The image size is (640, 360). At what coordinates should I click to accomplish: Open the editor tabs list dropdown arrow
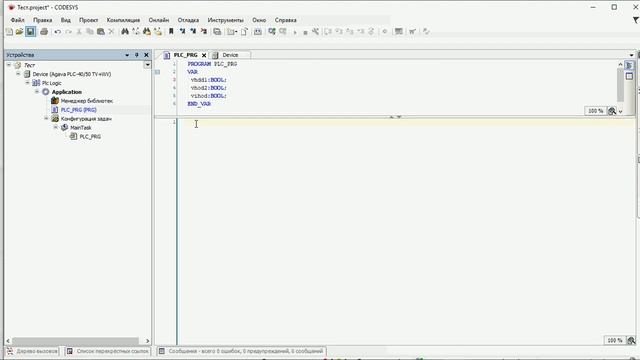coord(631,55)
